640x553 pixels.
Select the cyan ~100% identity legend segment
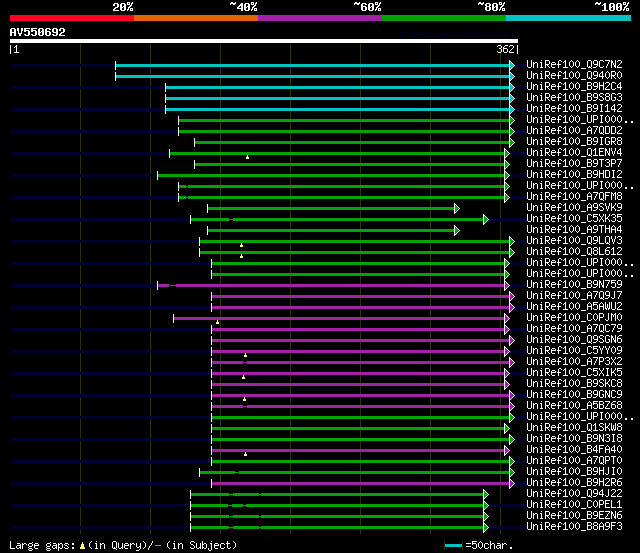(568, 18)
